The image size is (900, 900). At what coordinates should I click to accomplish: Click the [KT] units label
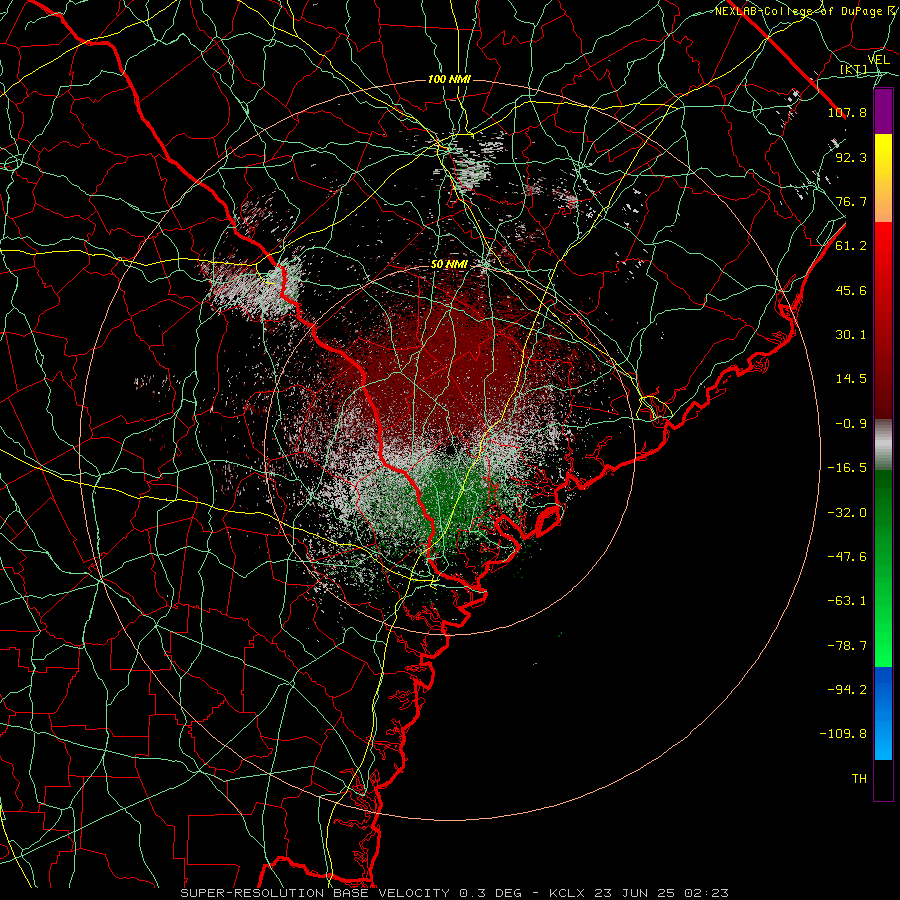[854, 69]
